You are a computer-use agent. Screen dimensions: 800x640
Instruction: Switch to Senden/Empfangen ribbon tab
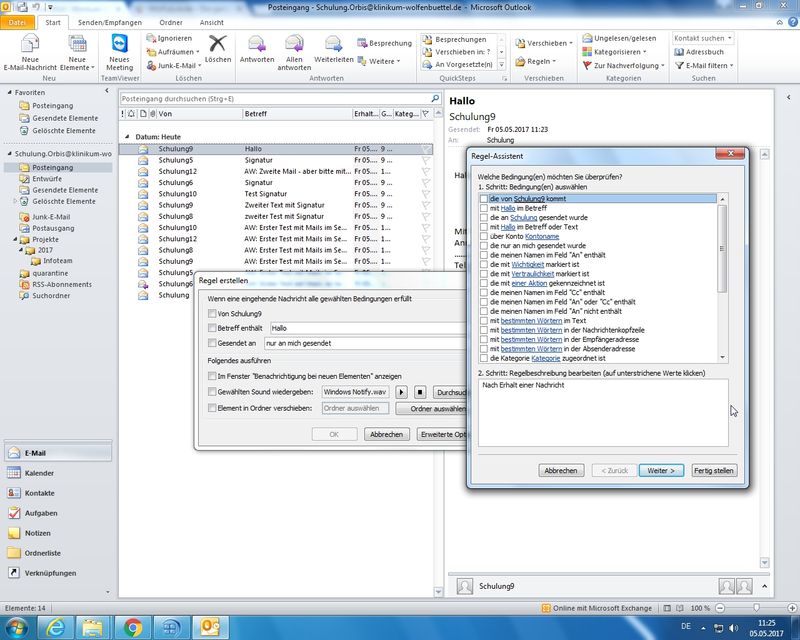coord(108,22)
